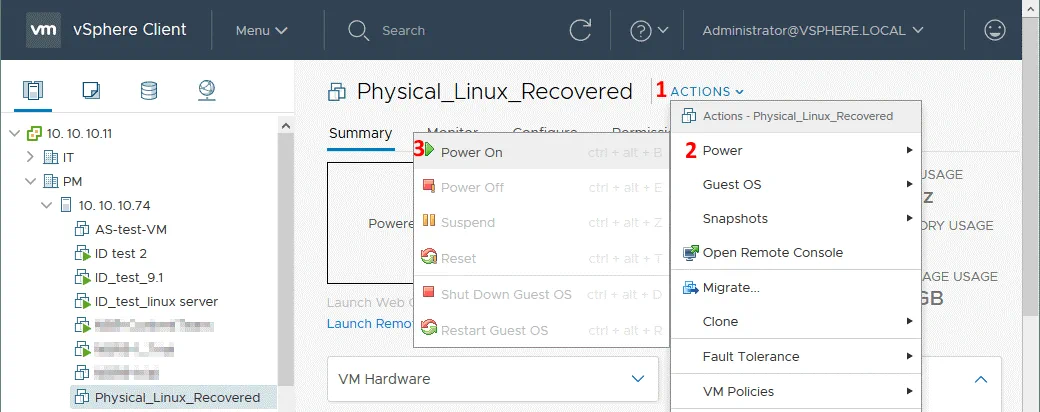This screenshot has height=412, width=1040.
Task: Expand the IT datacenter tree node
Action: click(x=30, y=157)
